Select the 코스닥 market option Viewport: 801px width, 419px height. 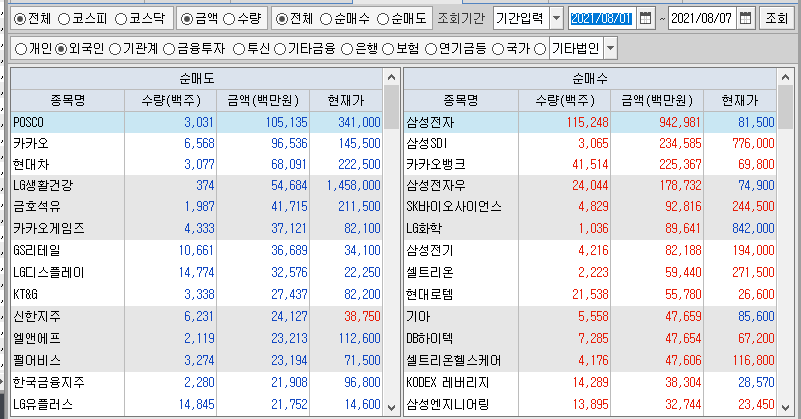121,19
